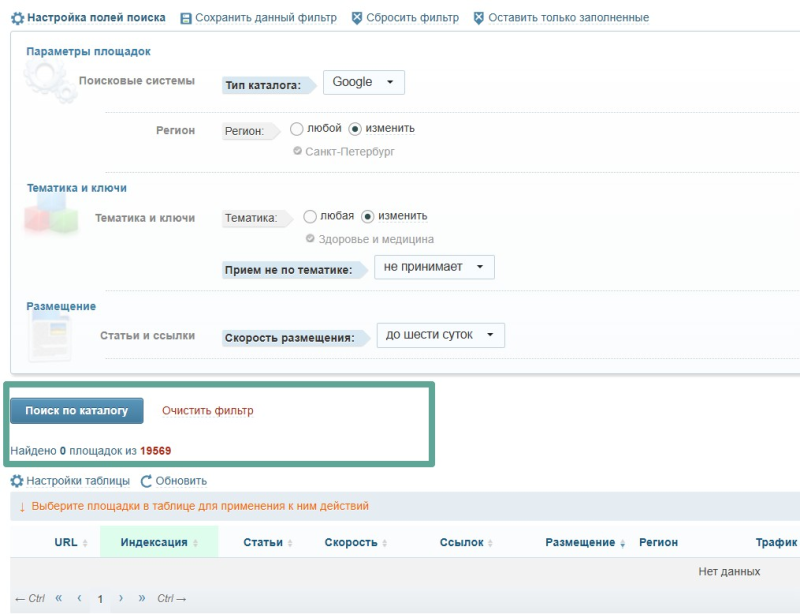The height and width of the screenshot is (614, 800).
Task: Click the Очистить фильтр link
Action: coord(207,411)
